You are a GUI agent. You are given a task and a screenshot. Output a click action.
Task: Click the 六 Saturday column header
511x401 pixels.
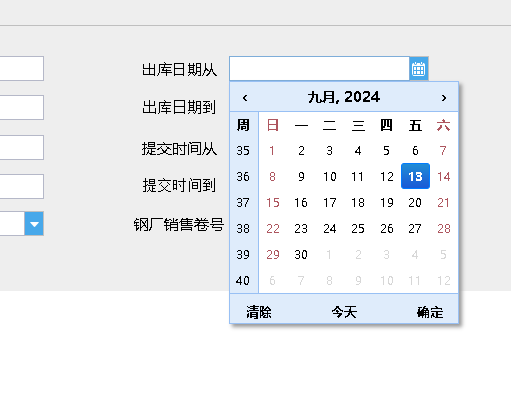[x=443, y=125]
